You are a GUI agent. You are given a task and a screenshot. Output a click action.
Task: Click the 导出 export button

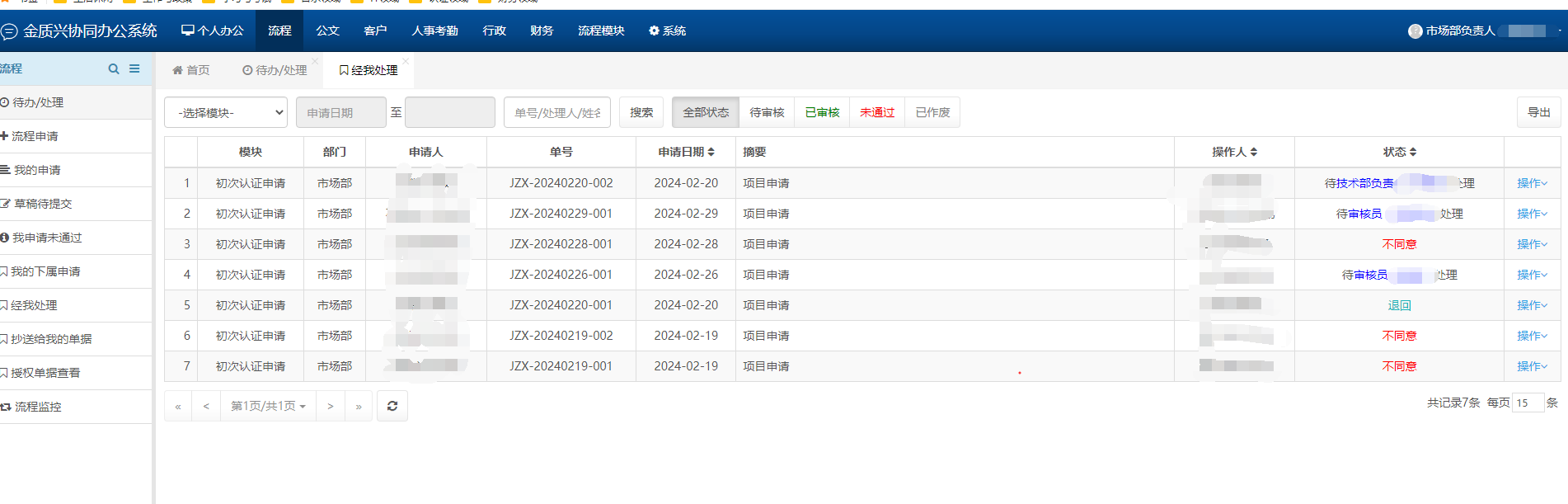point(1538,112)
